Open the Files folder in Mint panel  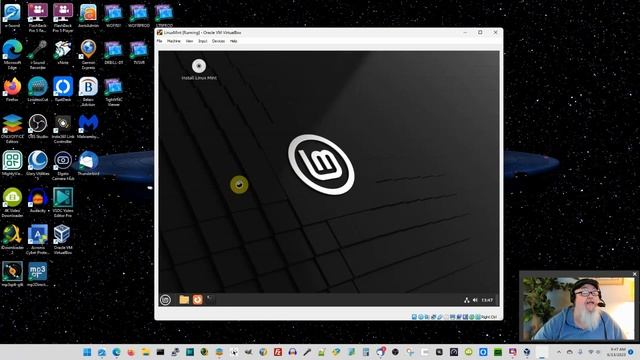coord(184,300)
